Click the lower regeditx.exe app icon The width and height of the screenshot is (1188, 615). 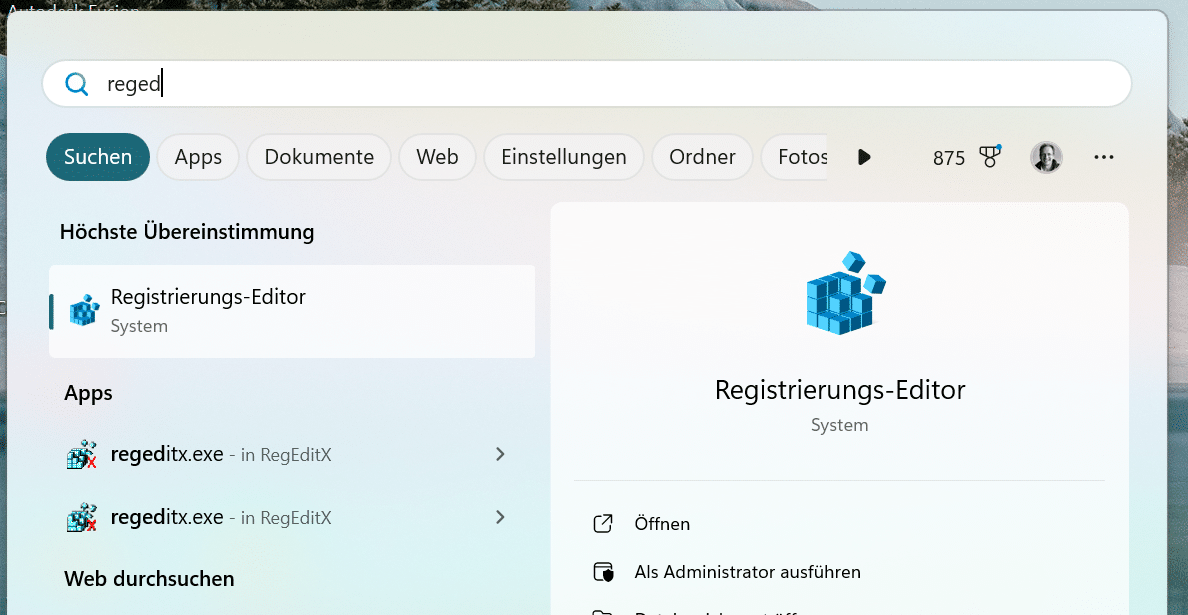click(81, 518)
